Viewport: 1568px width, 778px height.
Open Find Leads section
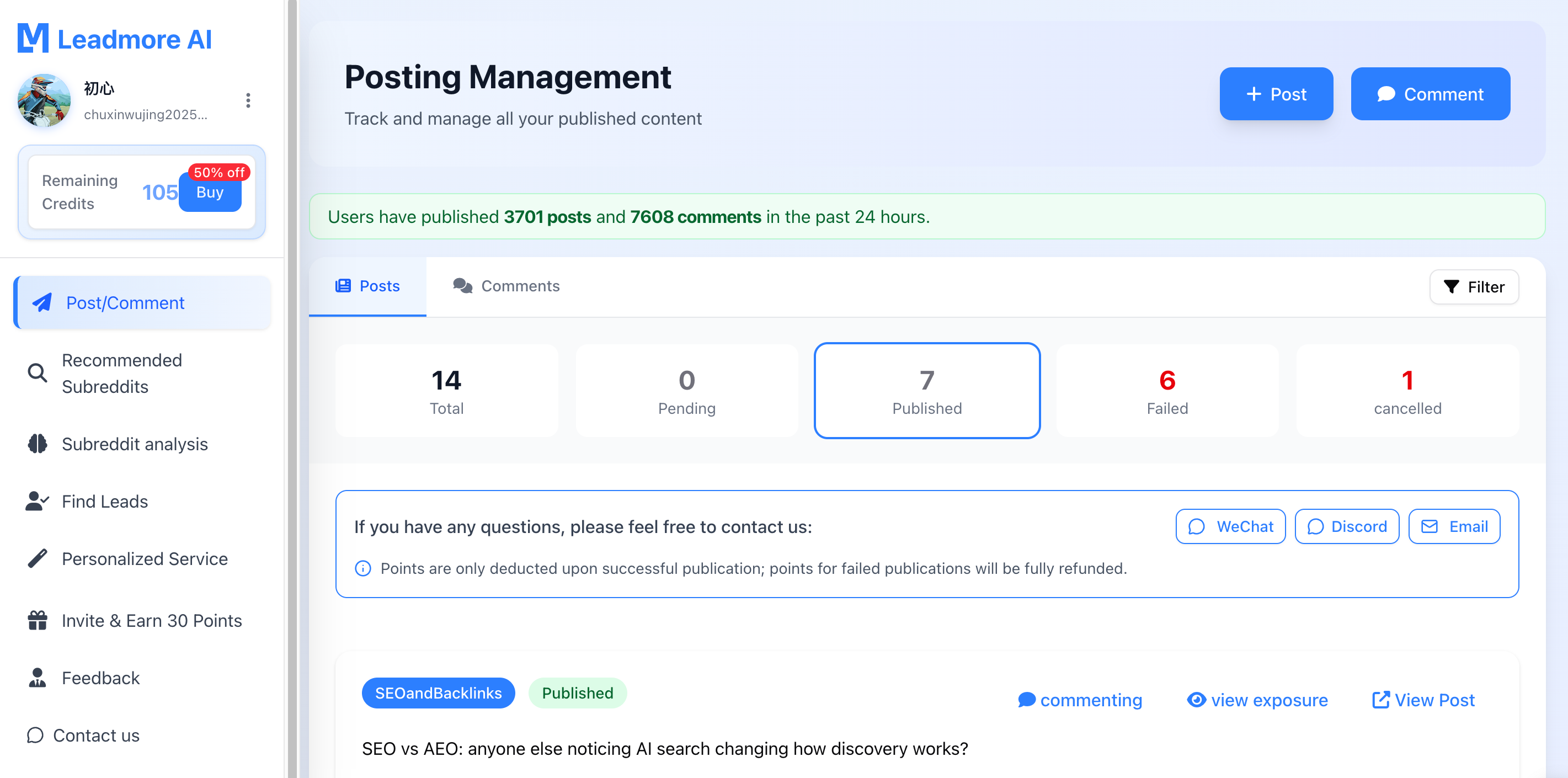coord(142,501)
